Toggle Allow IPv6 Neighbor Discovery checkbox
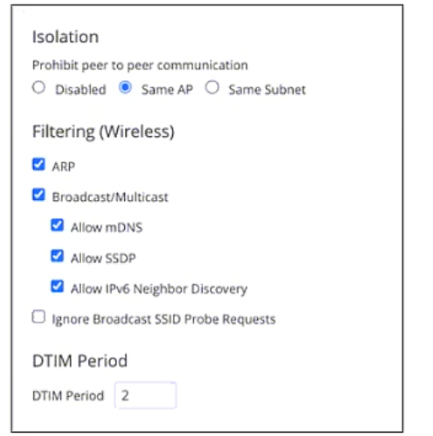Viewport: 433px width, 436px height. pyautogui.click(x=57, y=286)
